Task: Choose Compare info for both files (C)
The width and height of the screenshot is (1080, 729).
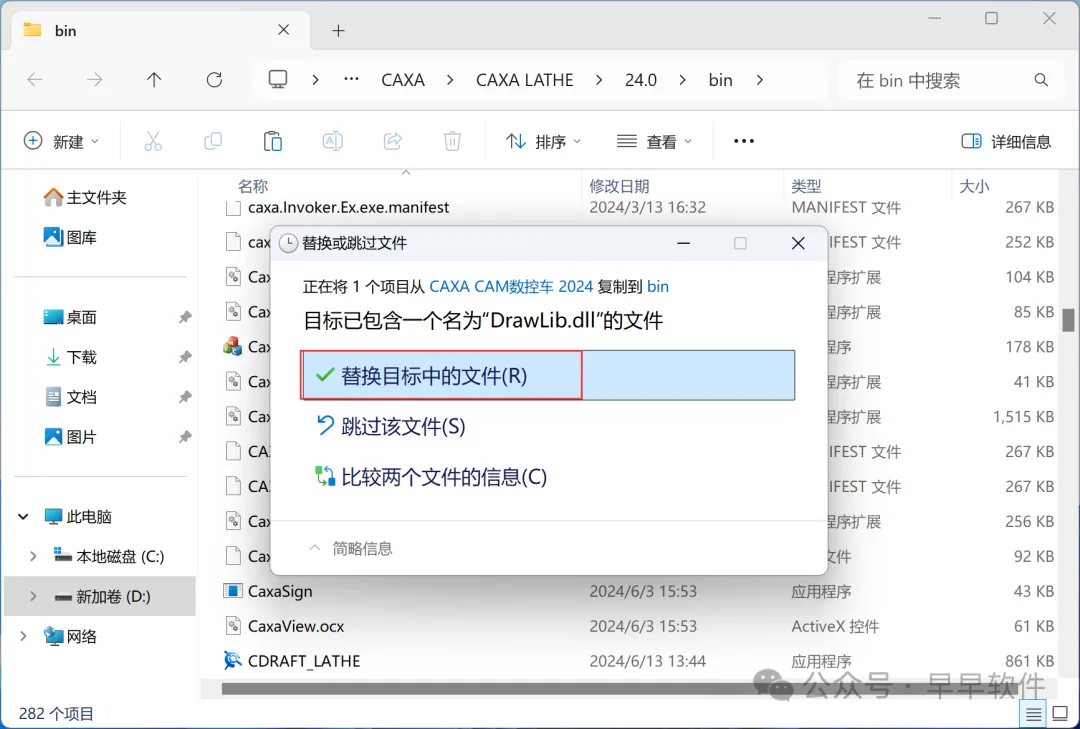Action: click(x=431, y=477)
